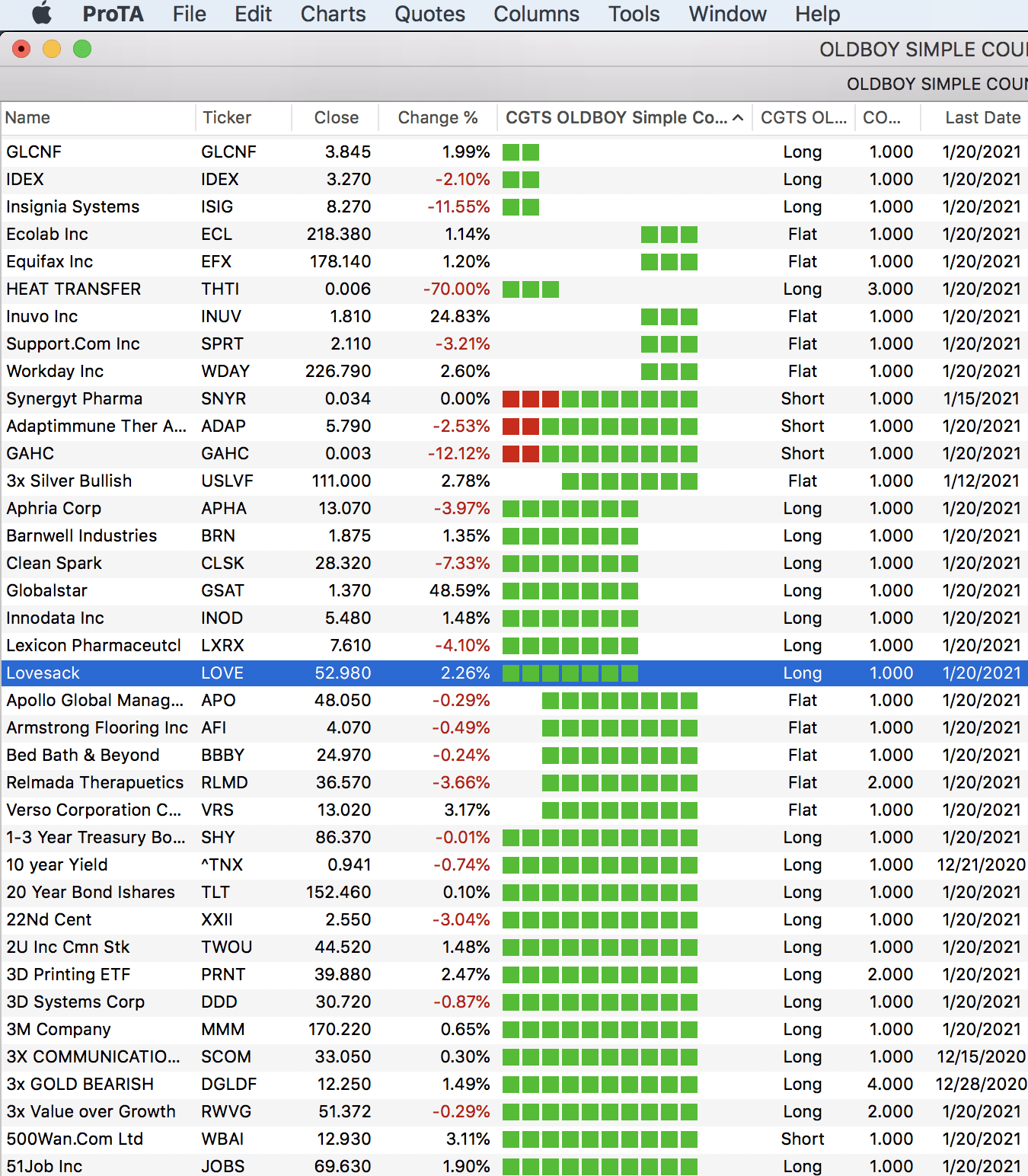The height and width of the screenshot is (1176, 1028).
Task: Select 20 Year Bond Ishares row
Action: tap(514, 892)
